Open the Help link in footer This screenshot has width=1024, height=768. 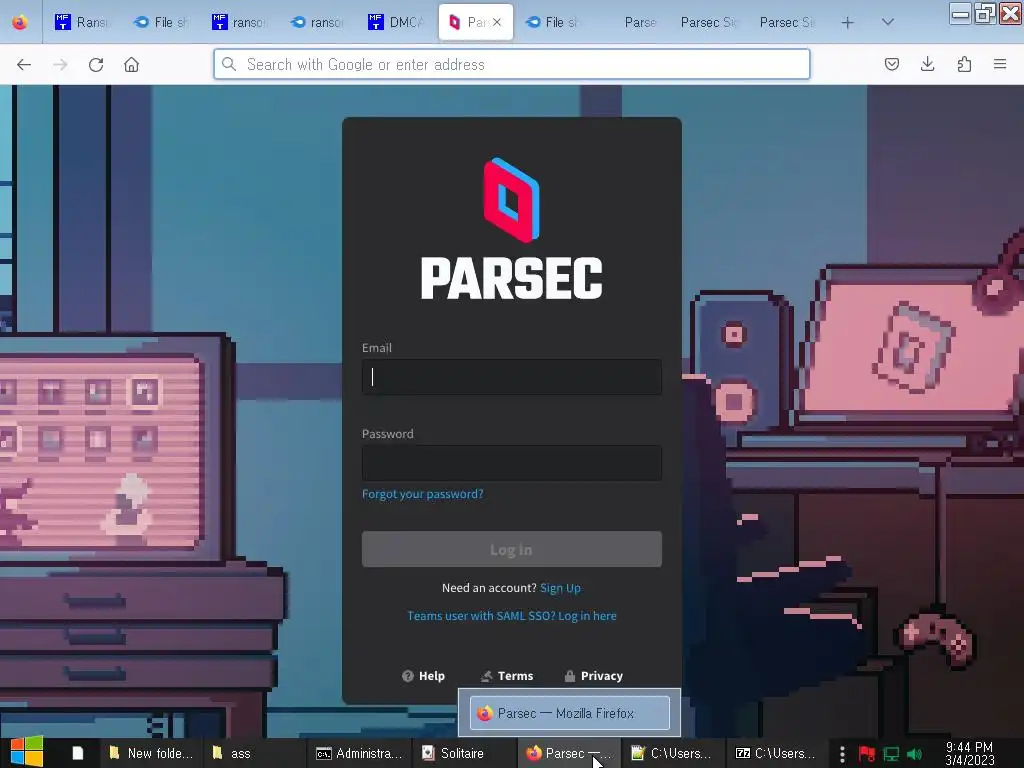point(423,676)
